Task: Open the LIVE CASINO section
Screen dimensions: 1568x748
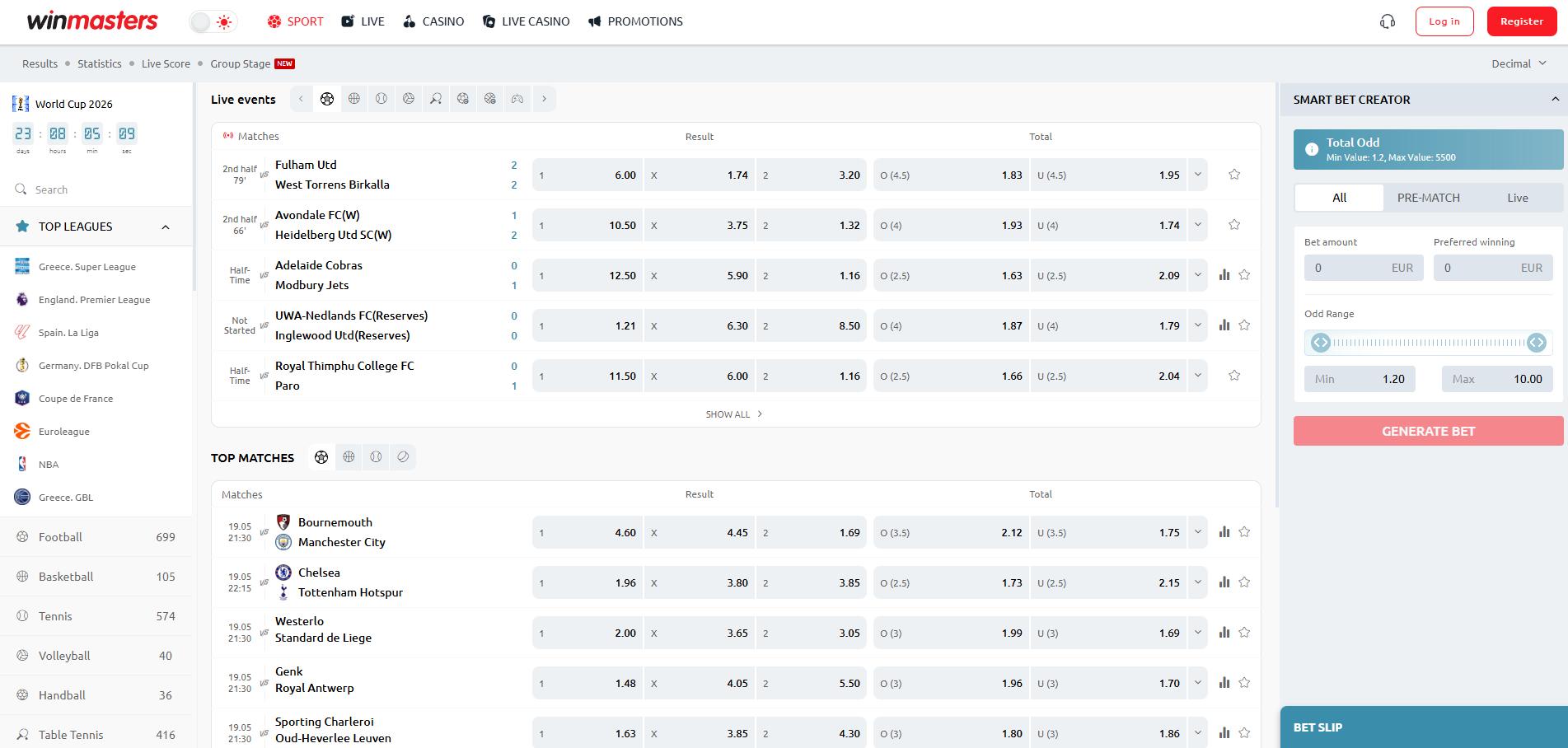Action: (x=526, y=21)
